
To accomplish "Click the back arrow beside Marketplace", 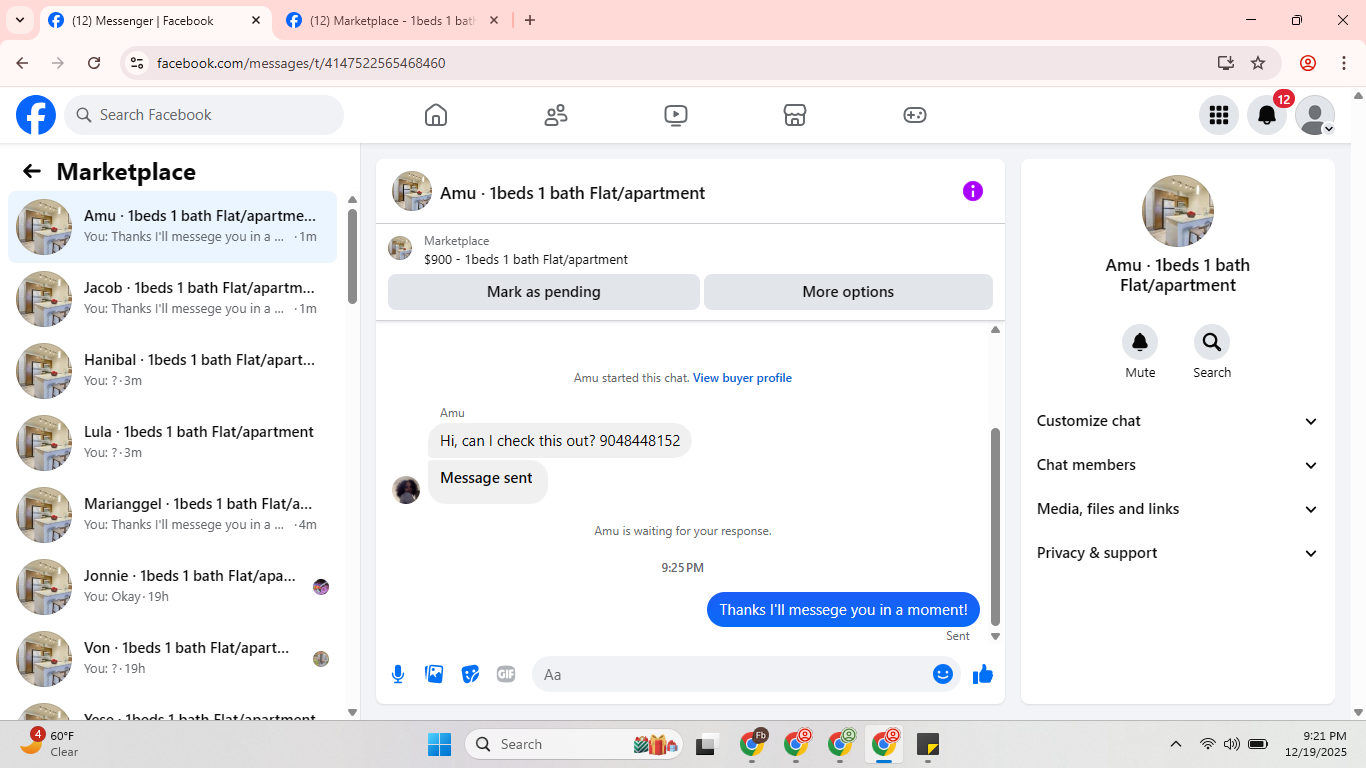I will 32,171.
